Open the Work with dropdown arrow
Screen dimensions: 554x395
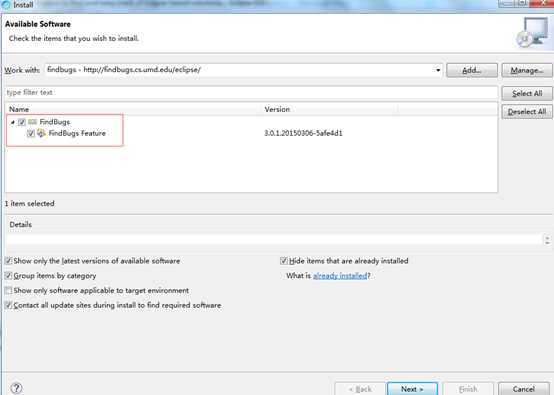coord(438,70)
